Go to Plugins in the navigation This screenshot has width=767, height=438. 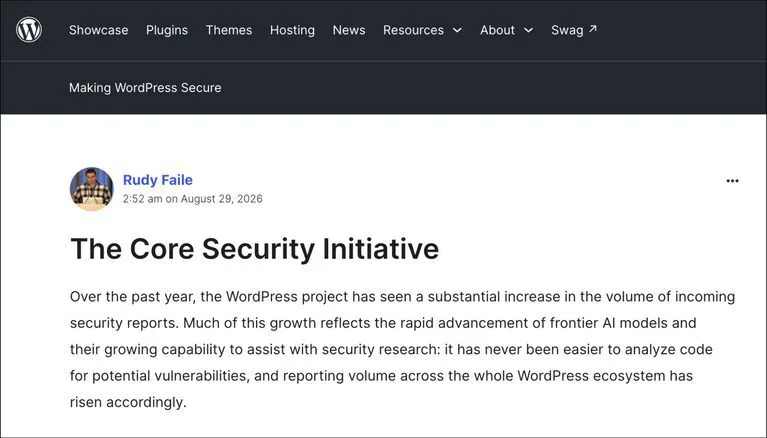167,30
